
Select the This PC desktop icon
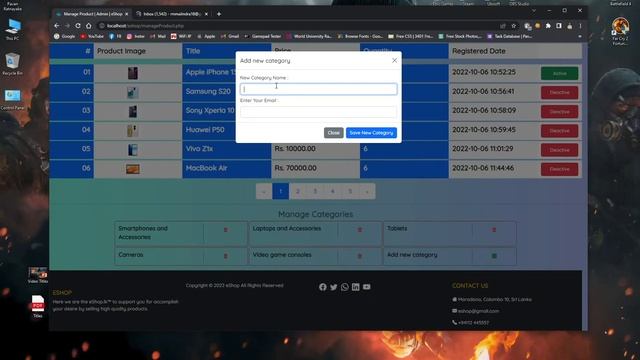(x=12, y=29)
